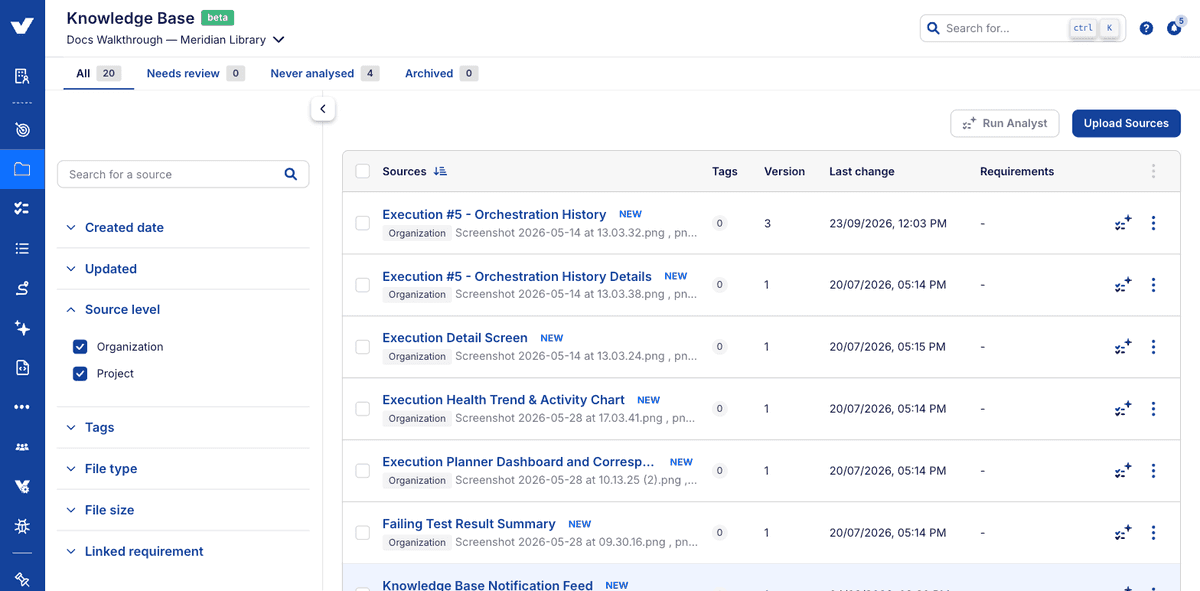Open the Execution Health Trend & Activity Chart source
Screen dimensions: 1200x591
pos(503,400)
